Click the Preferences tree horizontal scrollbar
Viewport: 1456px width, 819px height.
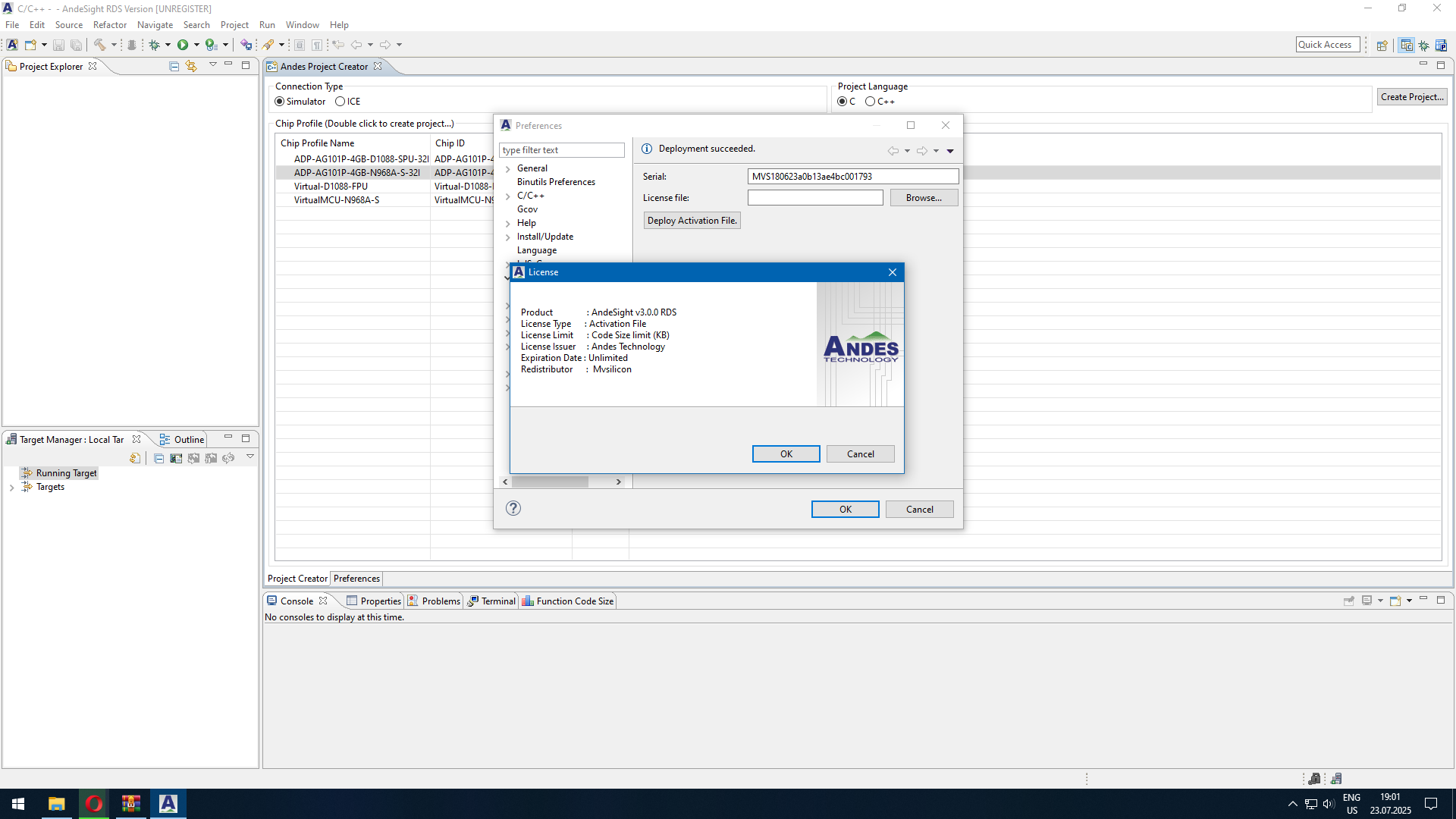[562, 482]
